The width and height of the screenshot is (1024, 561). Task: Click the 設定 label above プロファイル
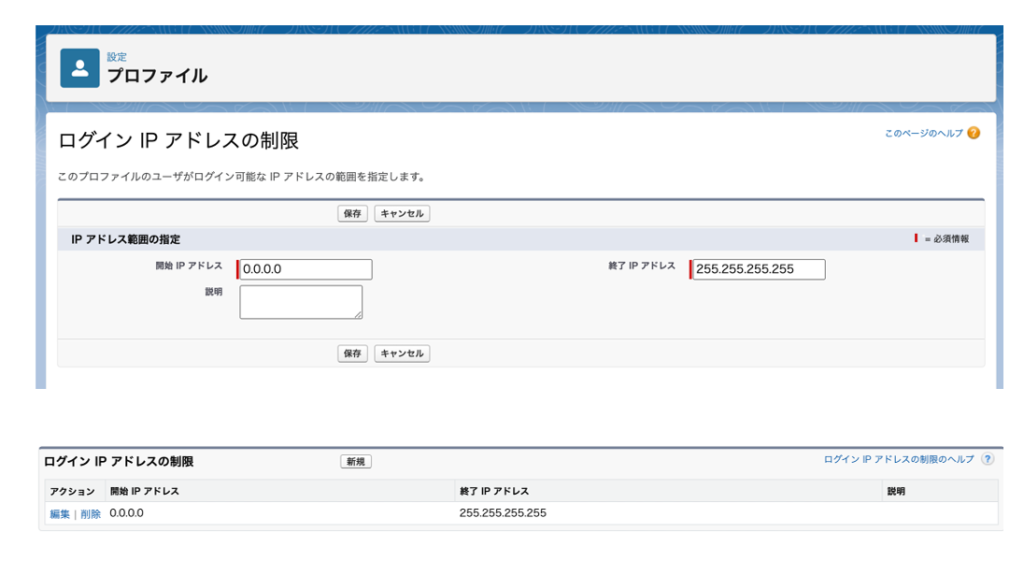[117, 57]
